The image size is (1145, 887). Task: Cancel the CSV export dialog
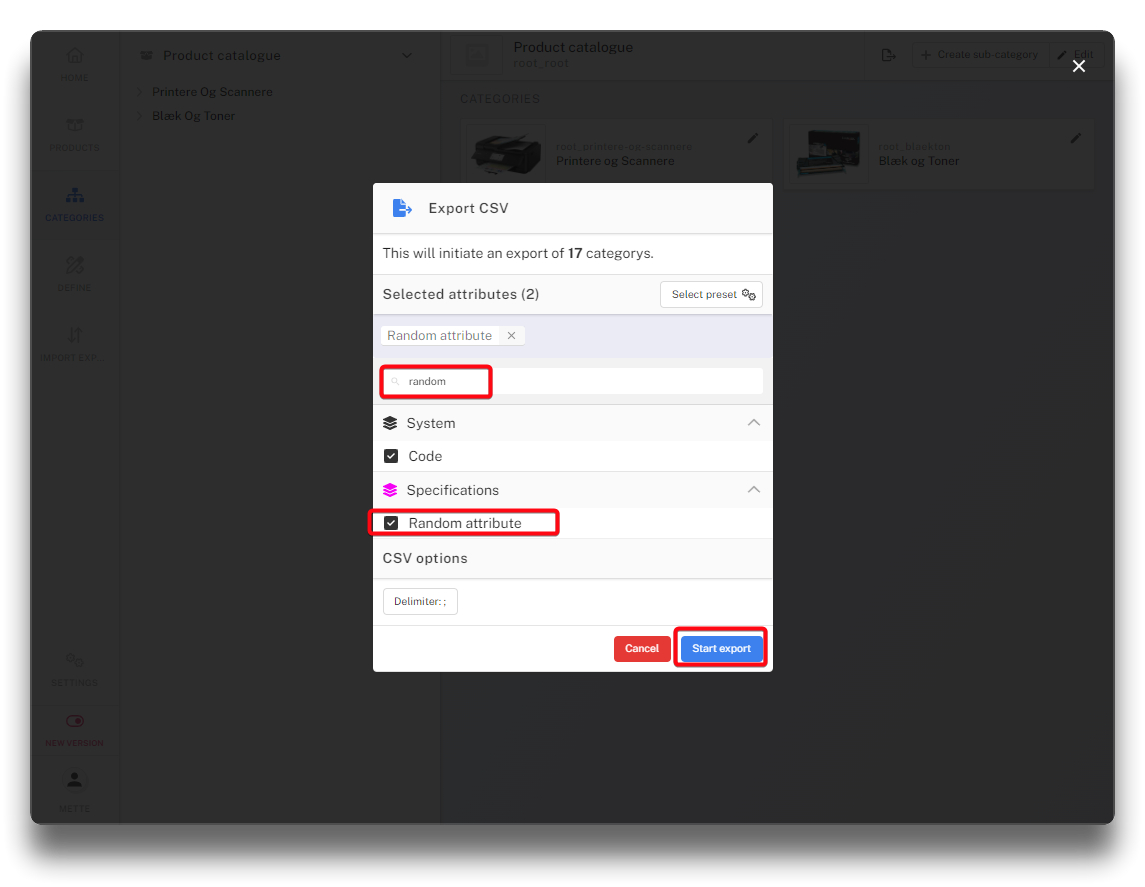click(641, 648)
